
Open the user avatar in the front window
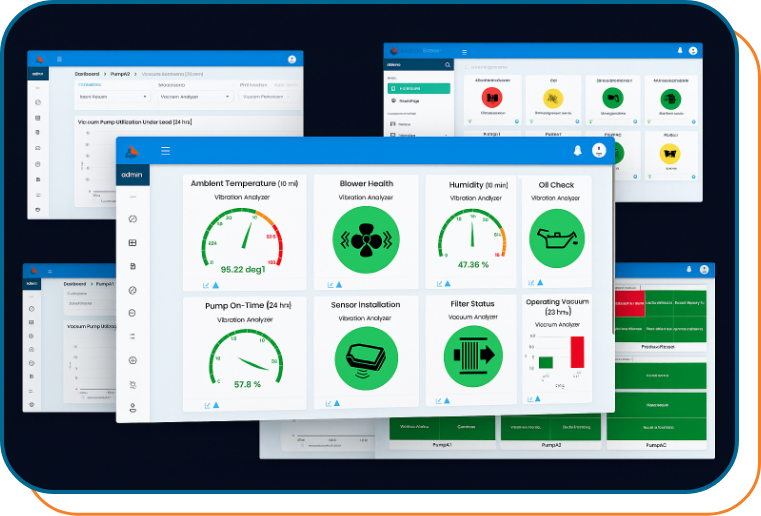tap(599, 150)
